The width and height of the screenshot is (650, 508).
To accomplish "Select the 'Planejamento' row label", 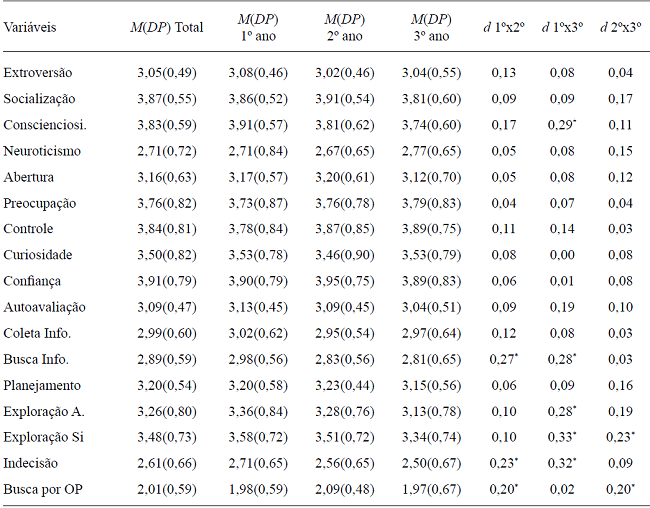I will pos(42,385).
